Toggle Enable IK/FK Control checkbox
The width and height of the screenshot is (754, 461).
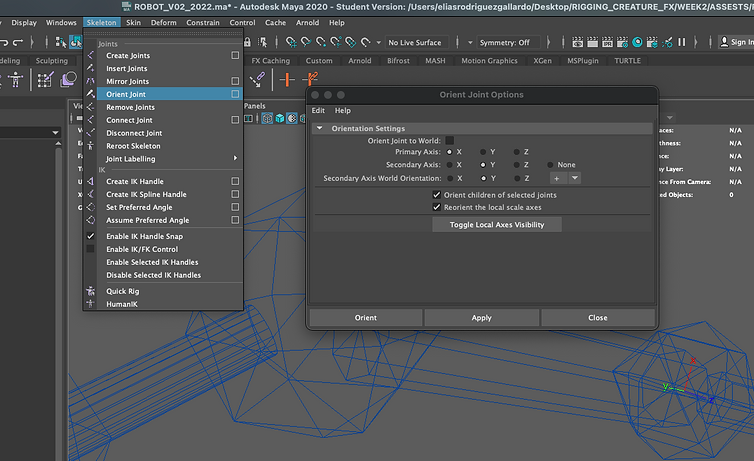tap(90, 249)
